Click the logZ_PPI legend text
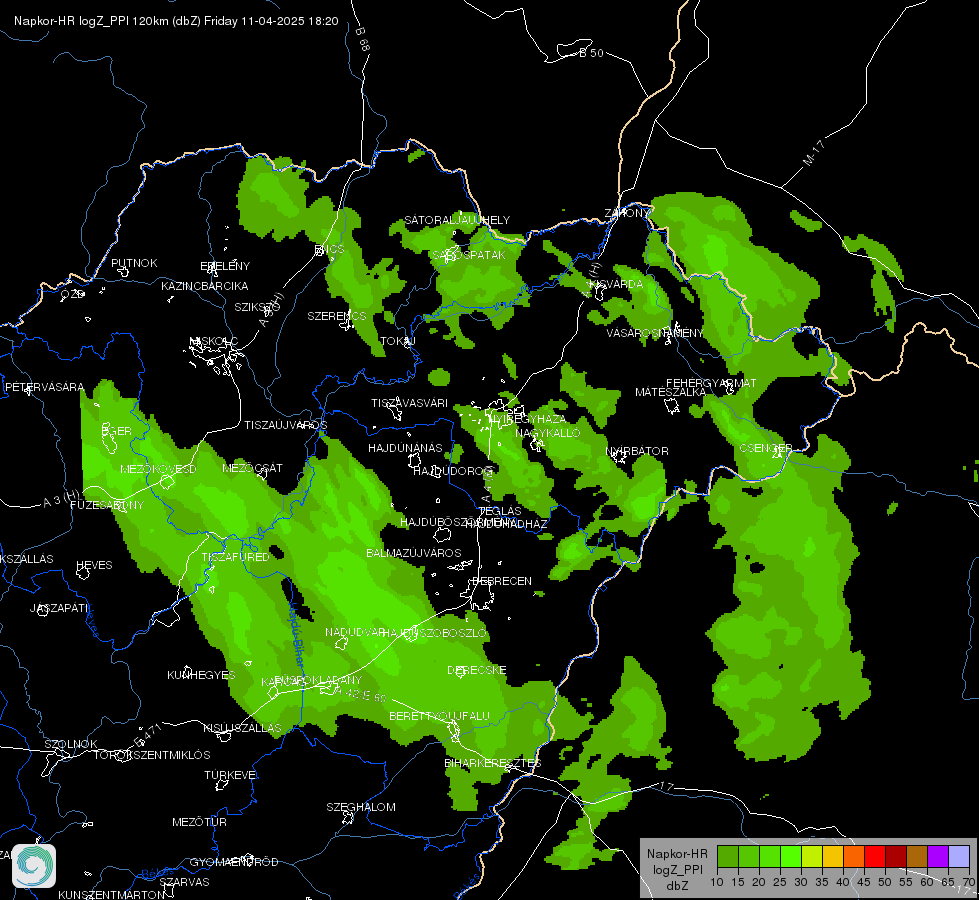 677,869
